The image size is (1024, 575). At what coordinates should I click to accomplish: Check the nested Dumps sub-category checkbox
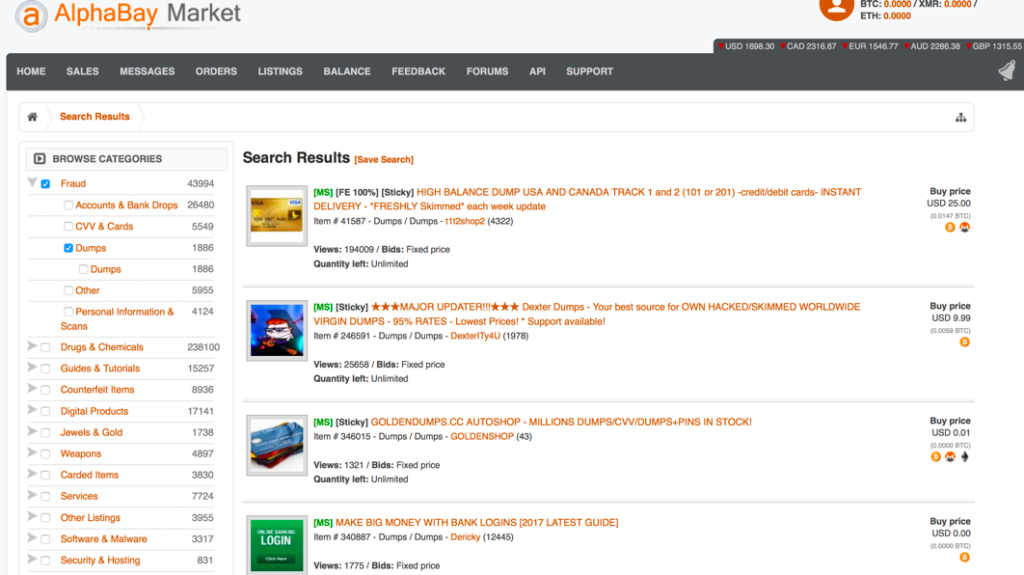83,269
